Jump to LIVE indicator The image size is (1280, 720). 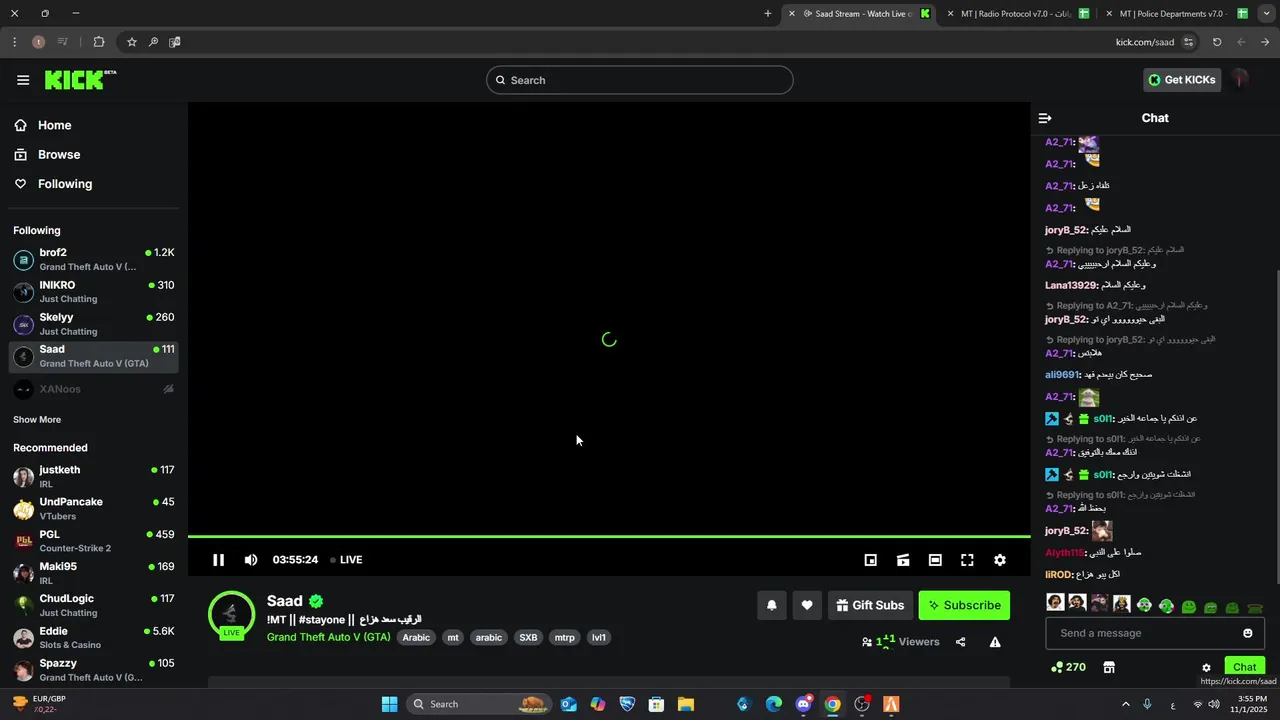point(346,560)
